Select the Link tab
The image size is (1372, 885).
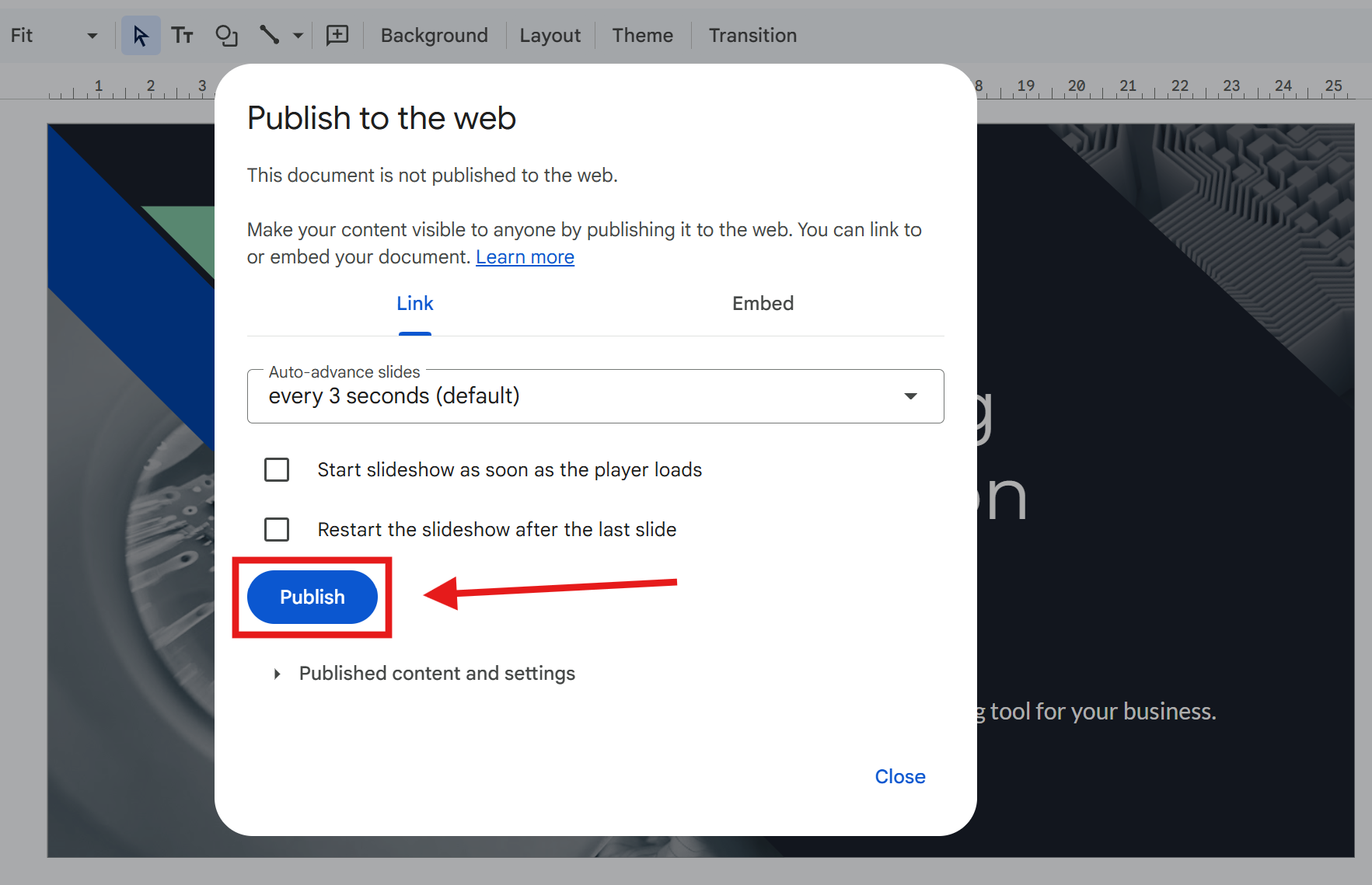pyautogui.click(x=415, y=304)
